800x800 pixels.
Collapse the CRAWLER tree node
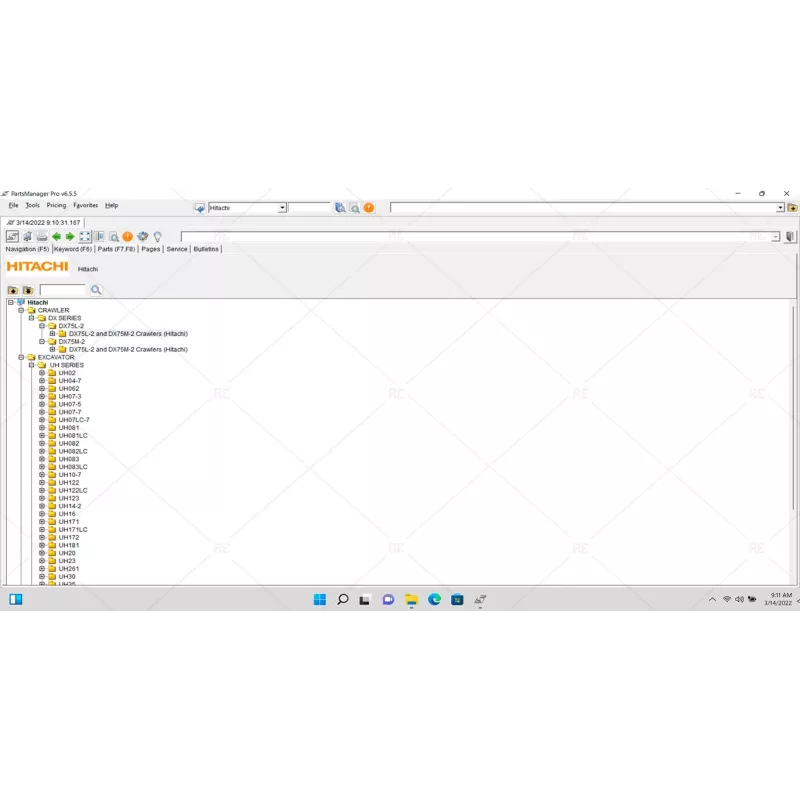21,310
